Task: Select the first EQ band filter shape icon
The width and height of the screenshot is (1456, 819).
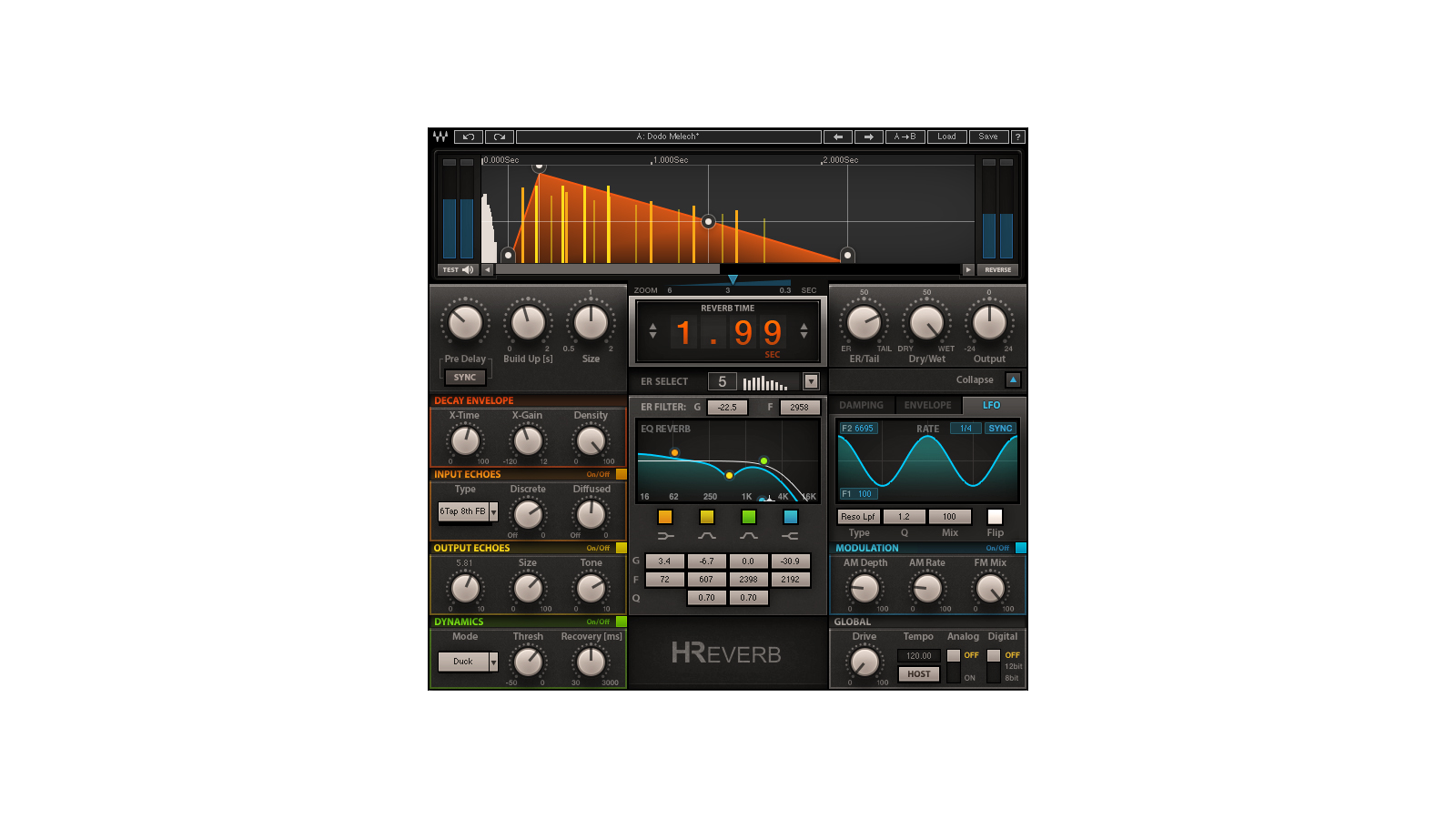Action: (x=666, y=535)
